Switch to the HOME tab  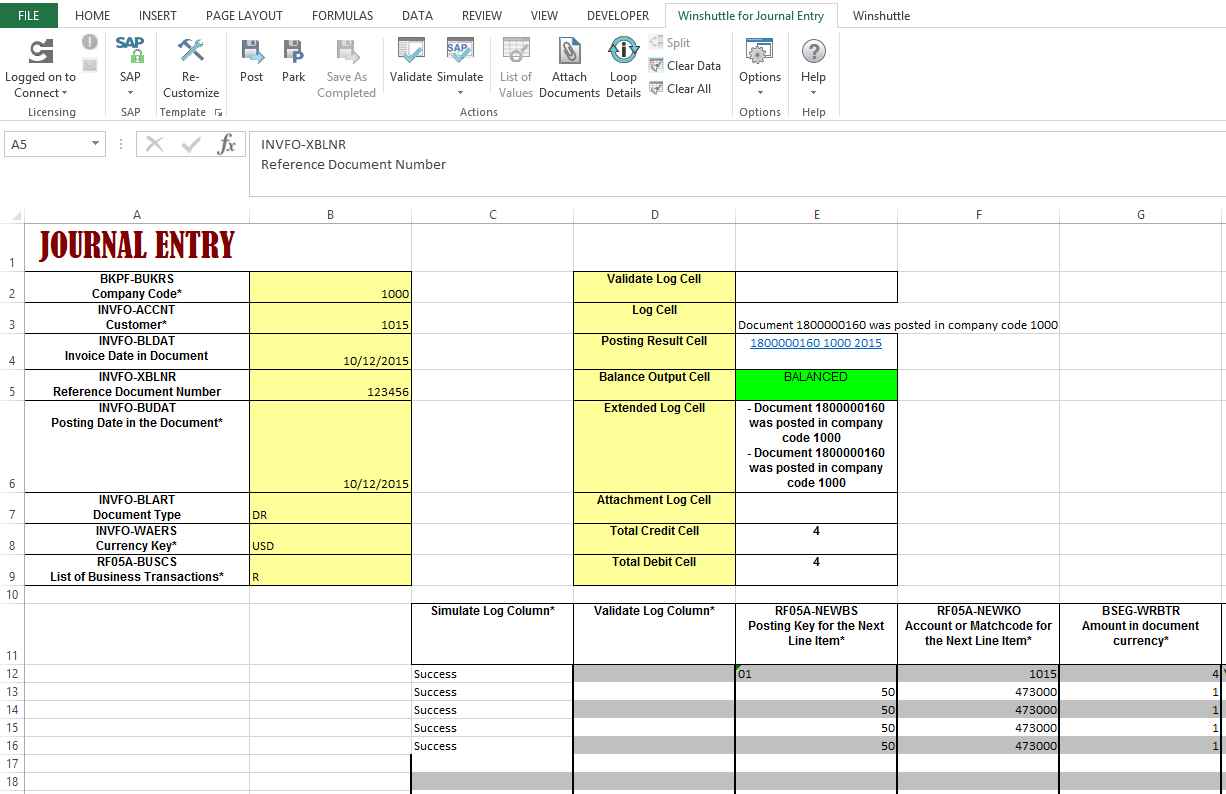click(x=93, y=16)
